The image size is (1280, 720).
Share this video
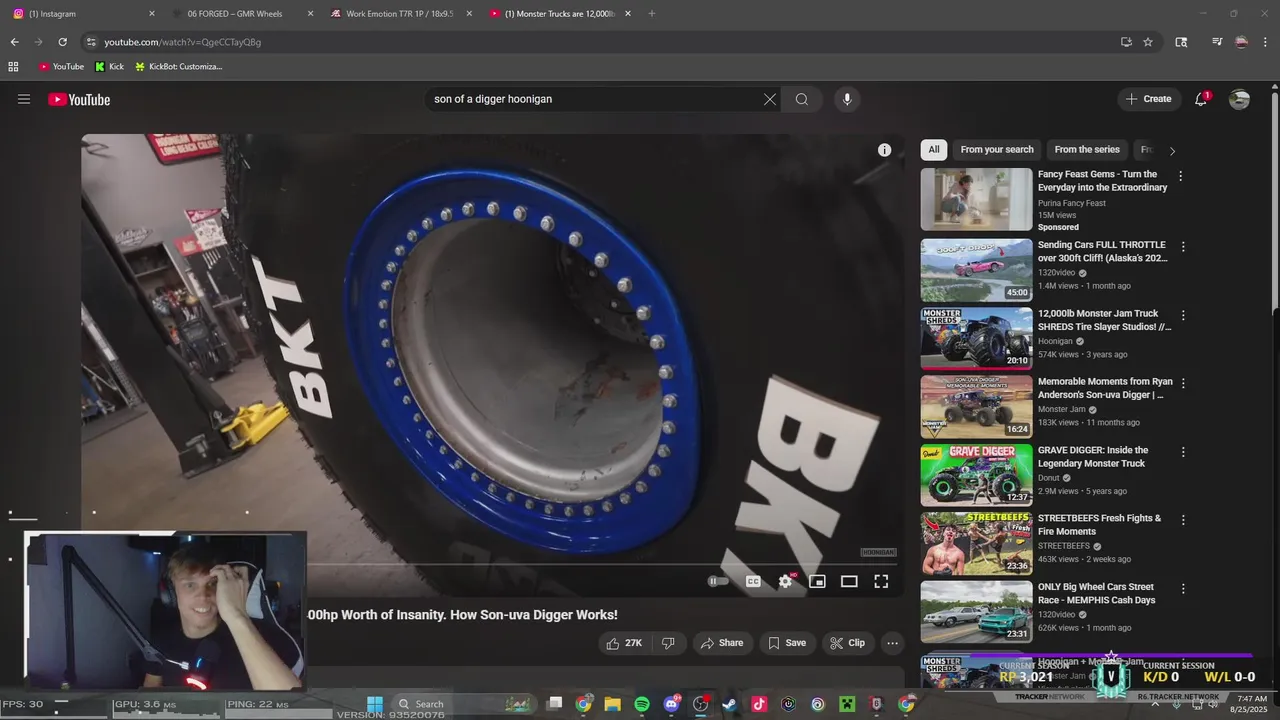722,643
